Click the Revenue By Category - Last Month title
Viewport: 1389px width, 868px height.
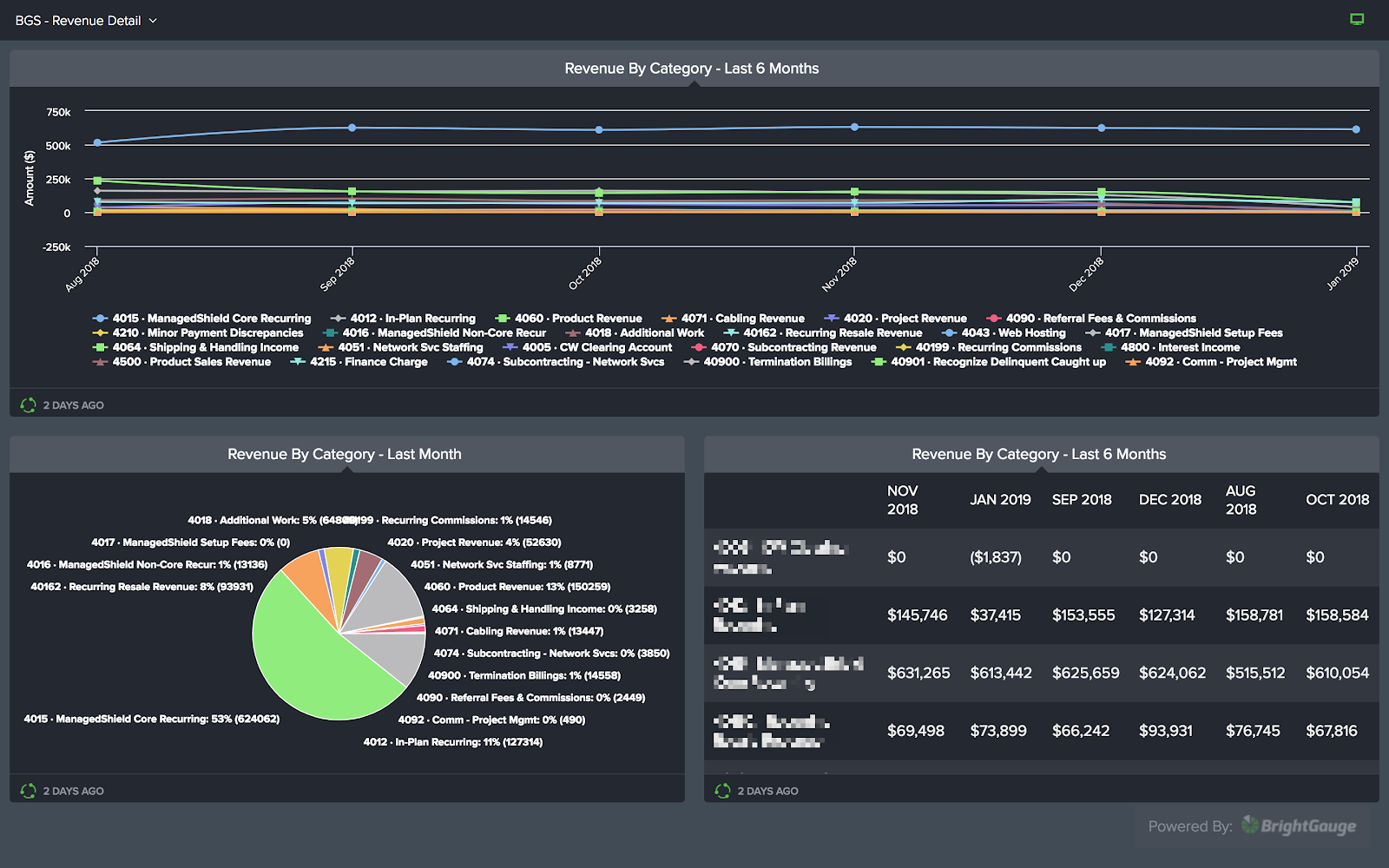345,454
